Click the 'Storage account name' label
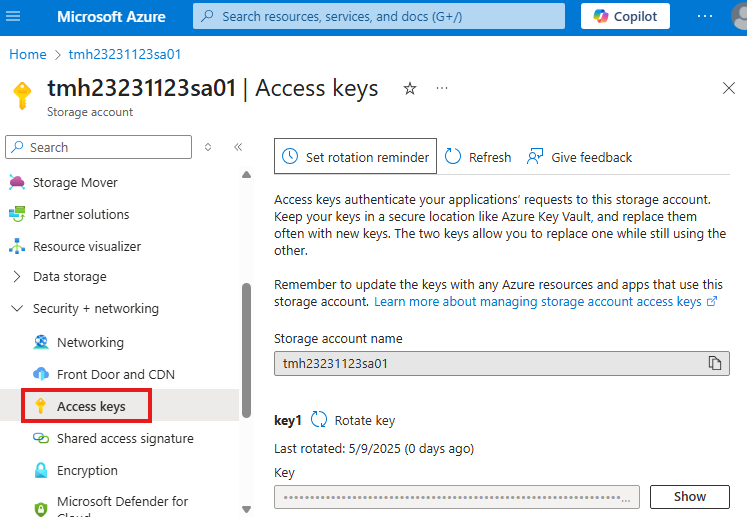The width and height of the screenshot is (747, 518). (338, 339)
